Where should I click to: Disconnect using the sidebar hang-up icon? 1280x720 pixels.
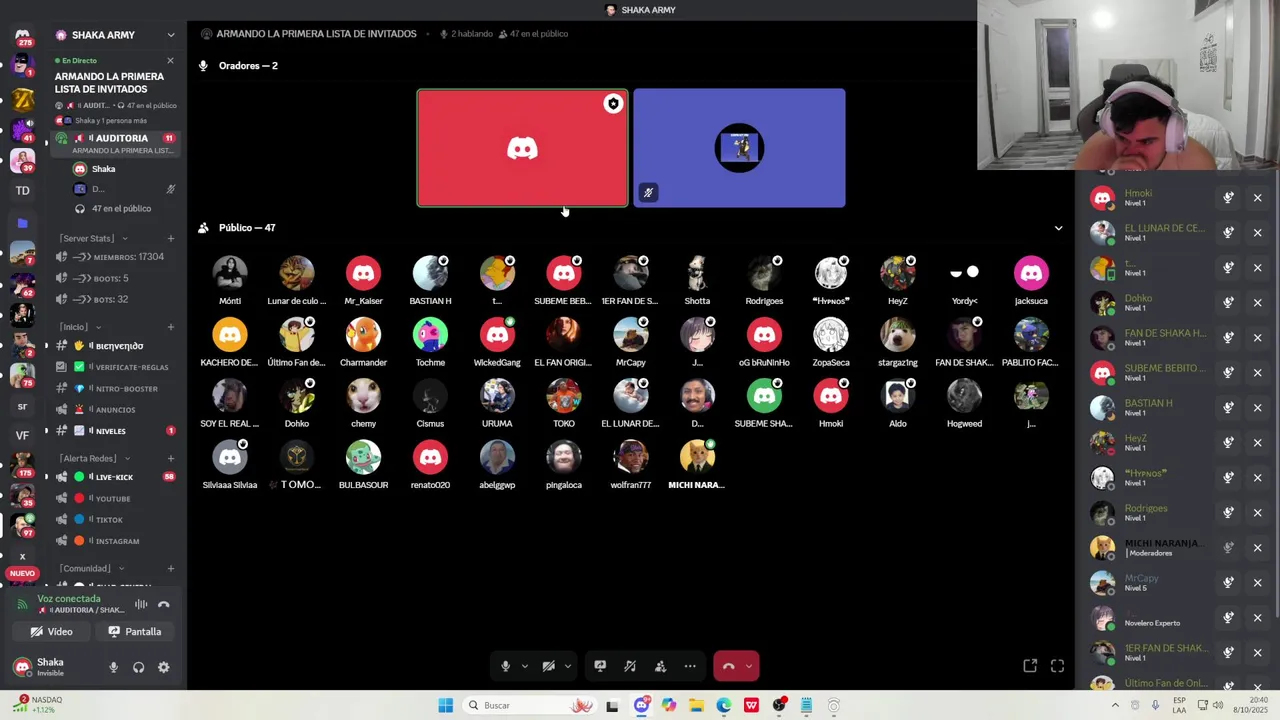click(164, 604)
